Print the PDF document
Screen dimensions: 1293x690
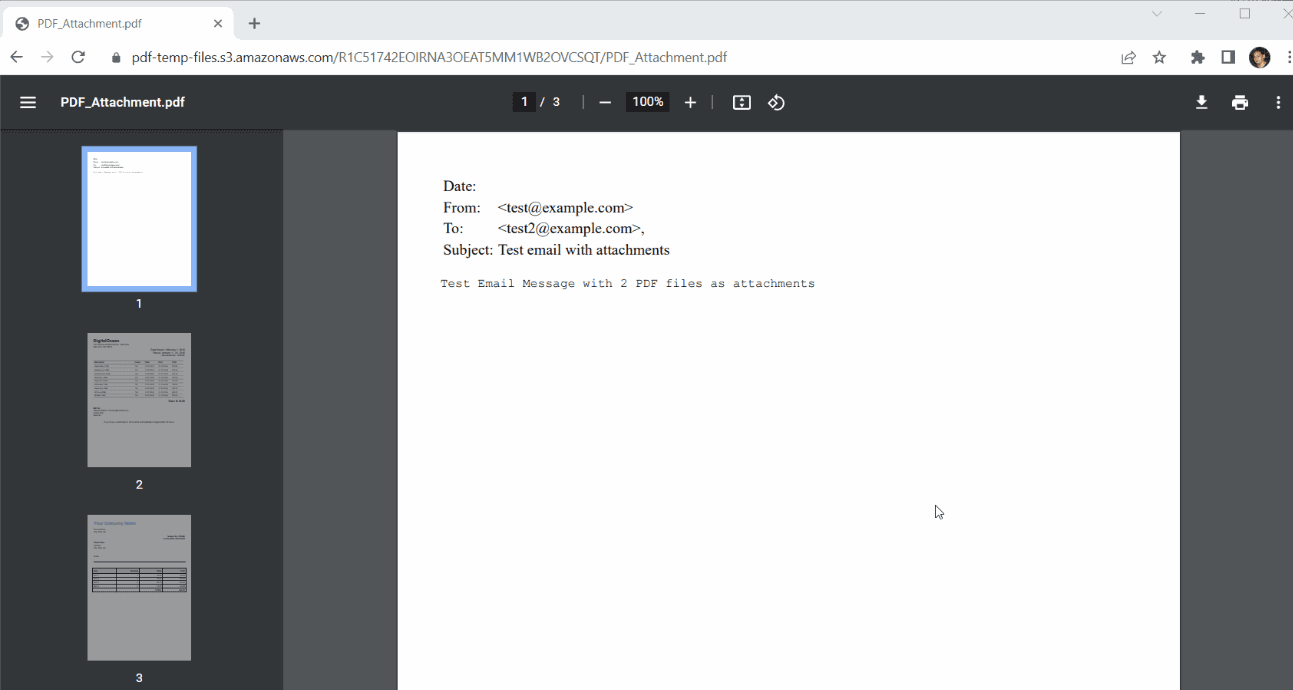coord(1240,101)
